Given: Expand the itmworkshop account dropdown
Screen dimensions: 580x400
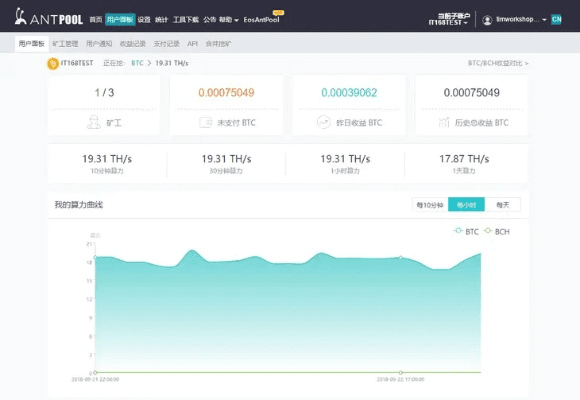Looking at the screenshot, I should click(521, 19).
